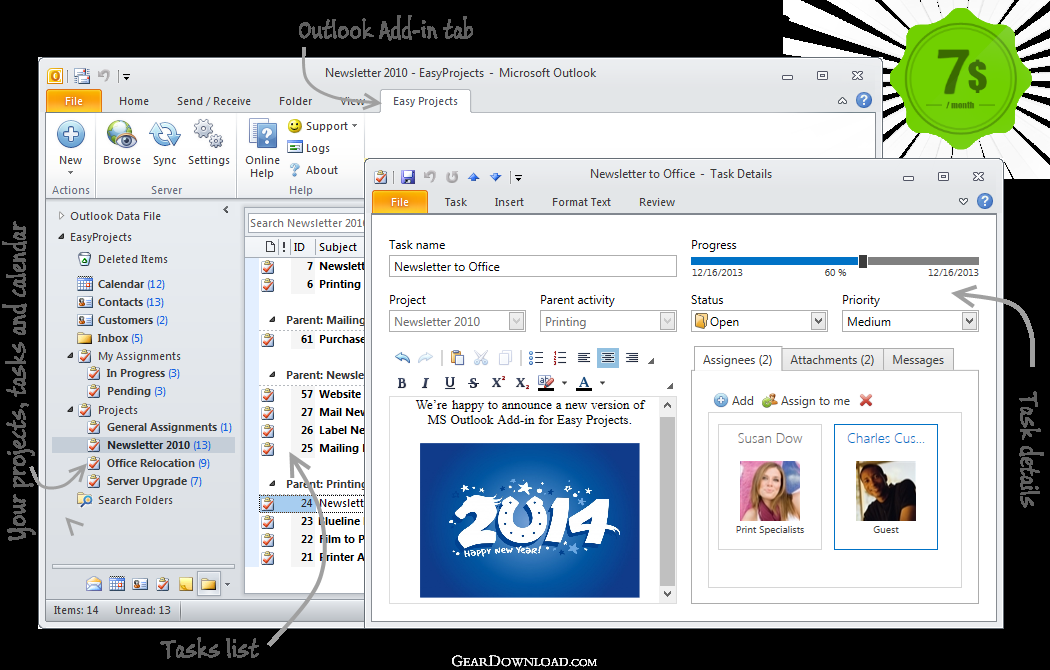Click the Paste clipboard icon
The width and height of the screenshot is (1050, 670).
point(457,358)
